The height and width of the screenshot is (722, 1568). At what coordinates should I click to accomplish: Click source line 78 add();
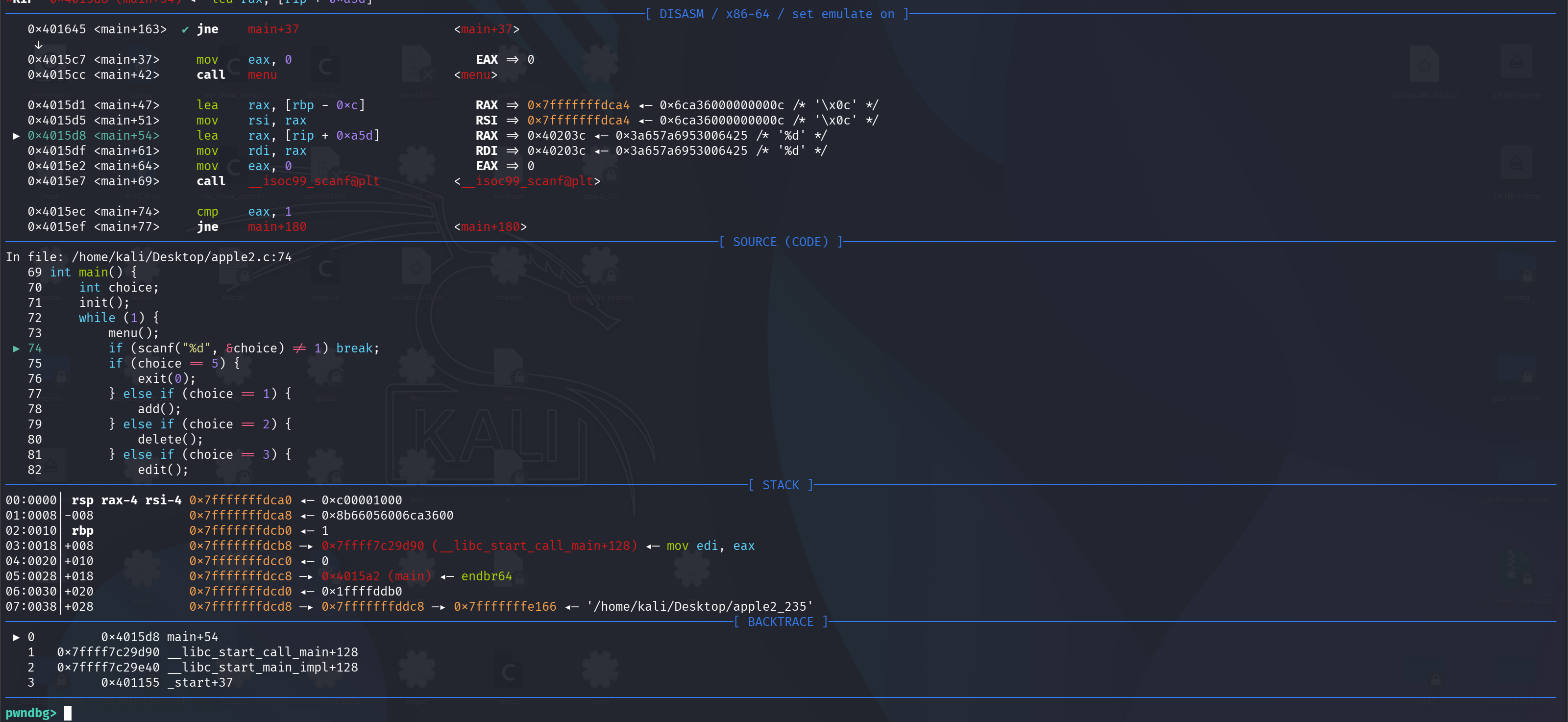coord(159,409)
